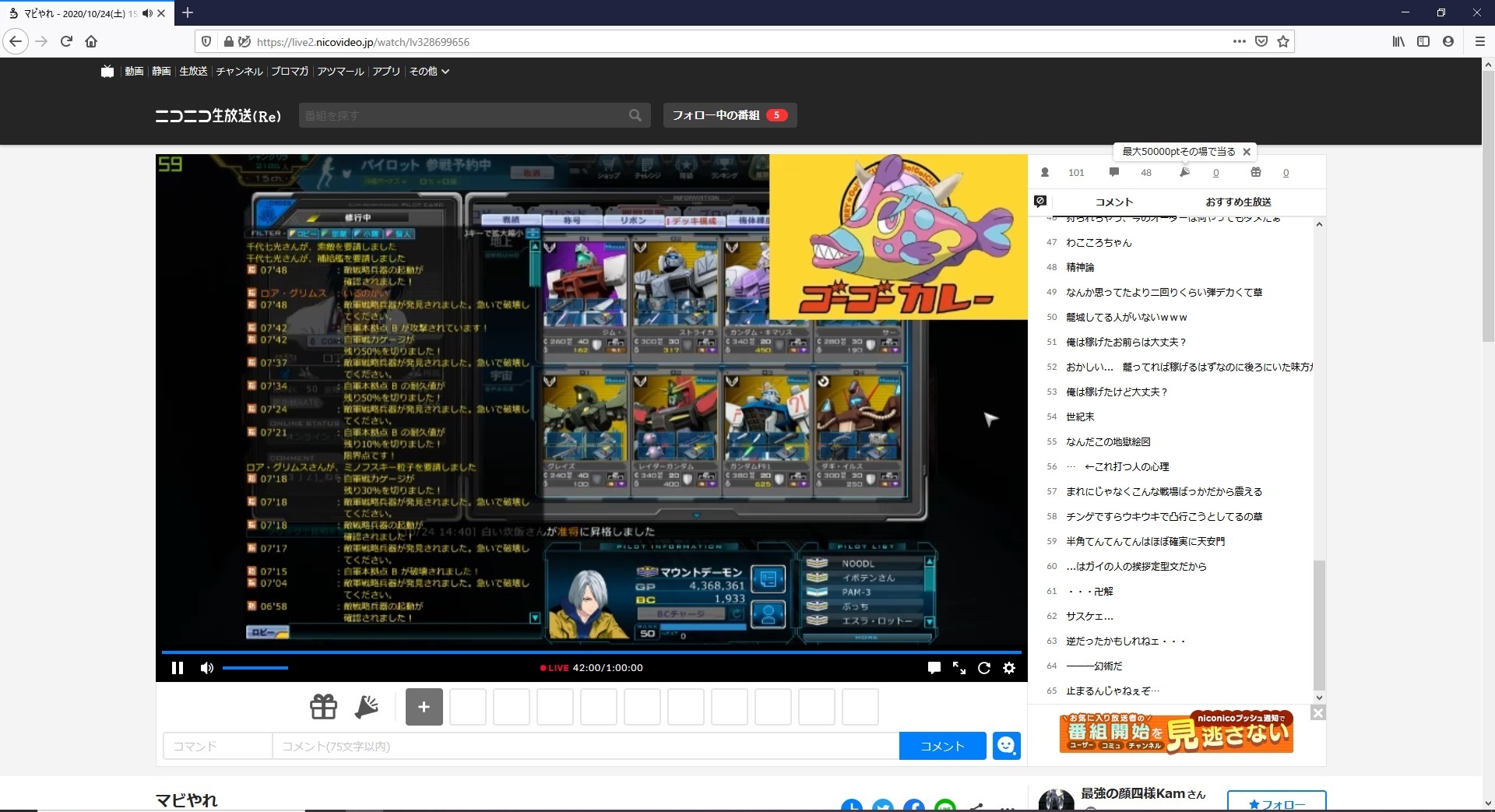
Task: Click the viewer count person icon
Action: 1045,172
